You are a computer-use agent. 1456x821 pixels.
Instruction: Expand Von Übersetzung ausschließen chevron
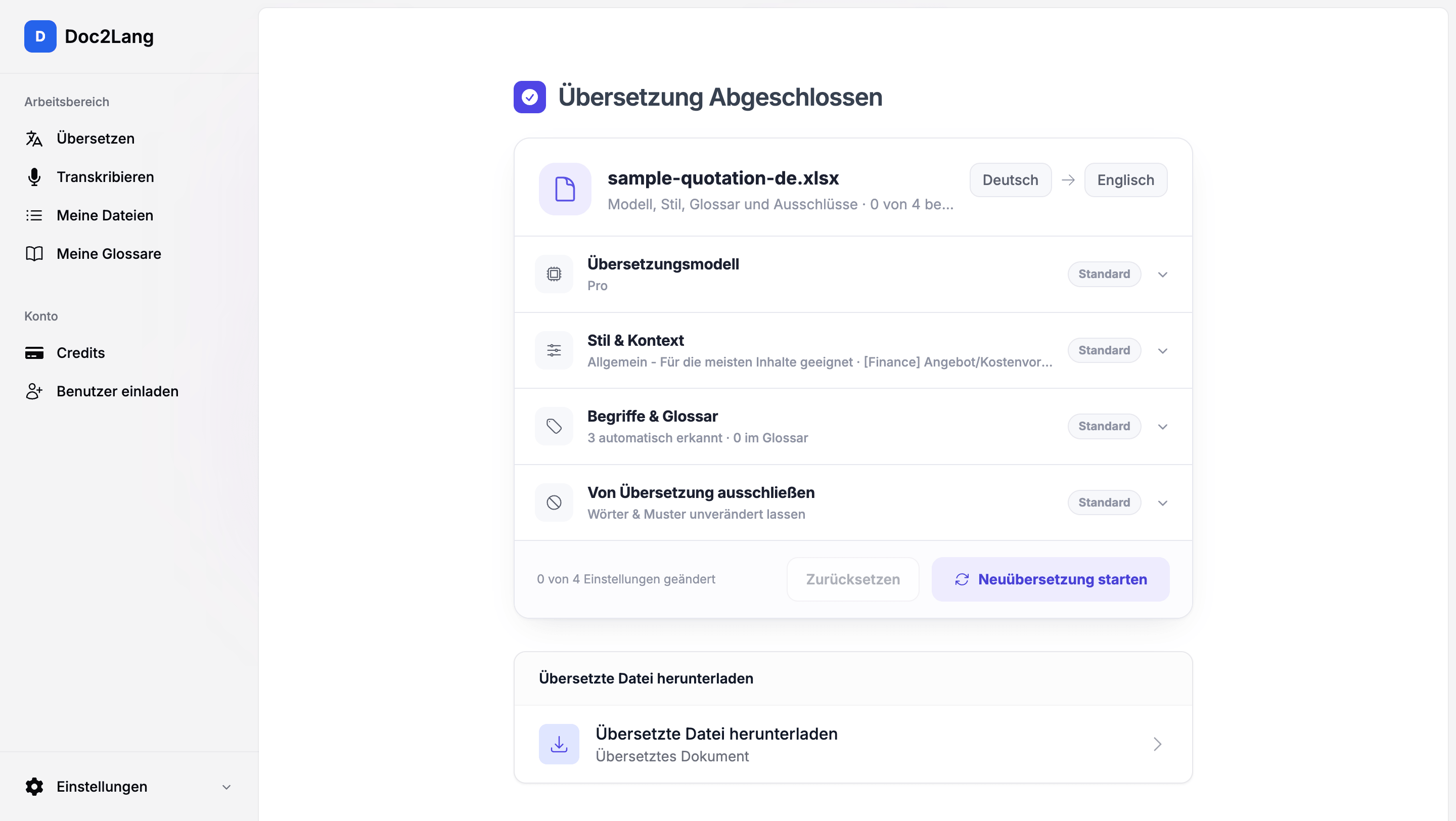pyautogui.click(x=1162, y=503)
